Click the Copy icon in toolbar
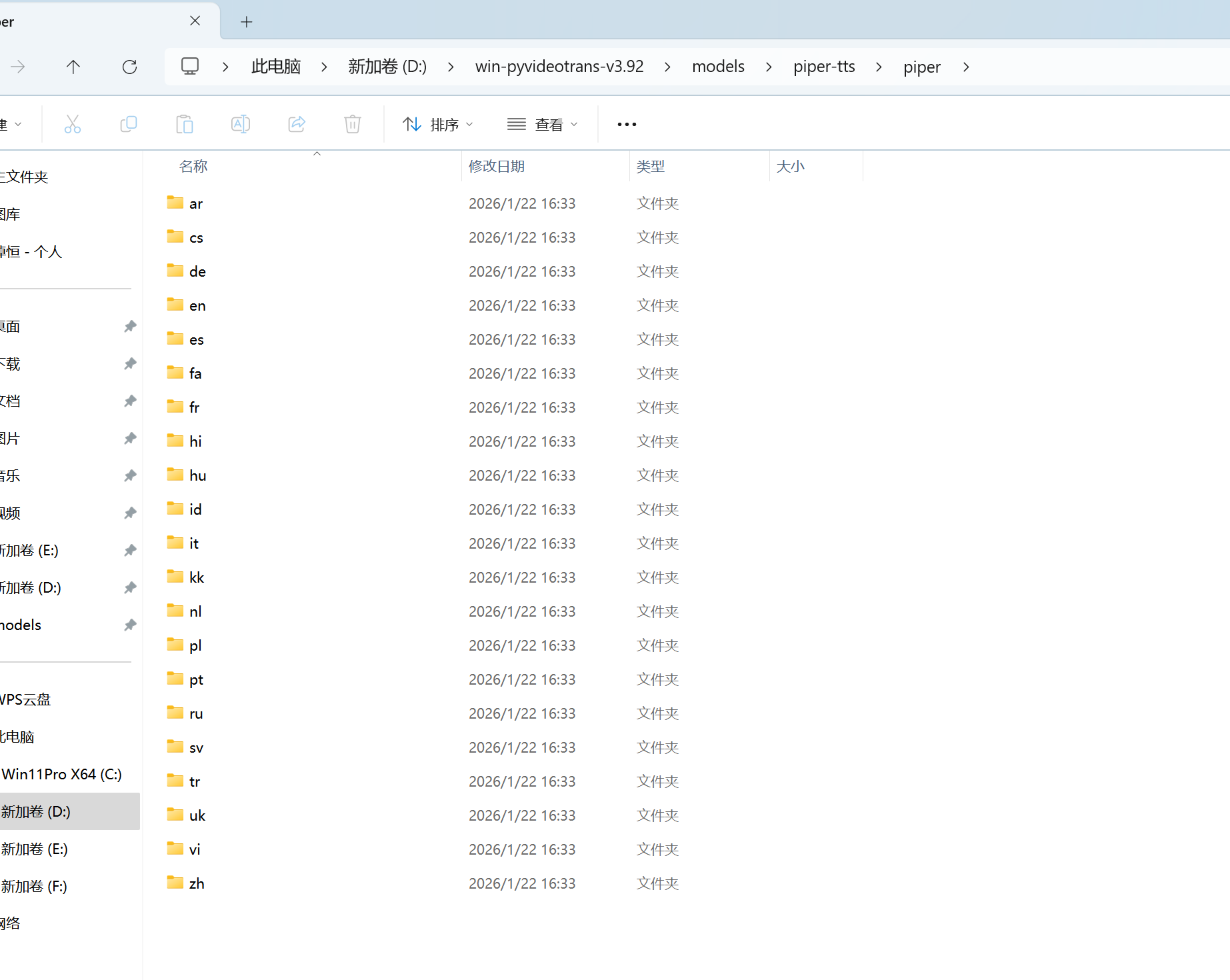 (x=129, y=124)
